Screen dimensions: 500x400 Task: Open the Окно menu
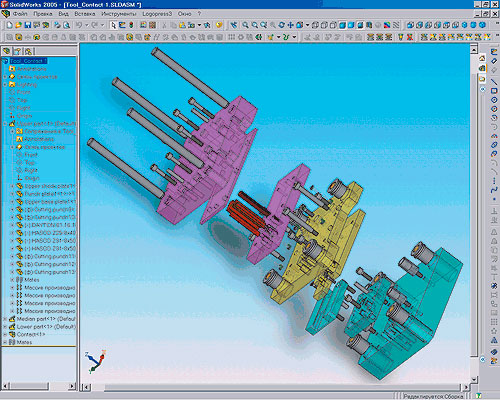(184, 14)
